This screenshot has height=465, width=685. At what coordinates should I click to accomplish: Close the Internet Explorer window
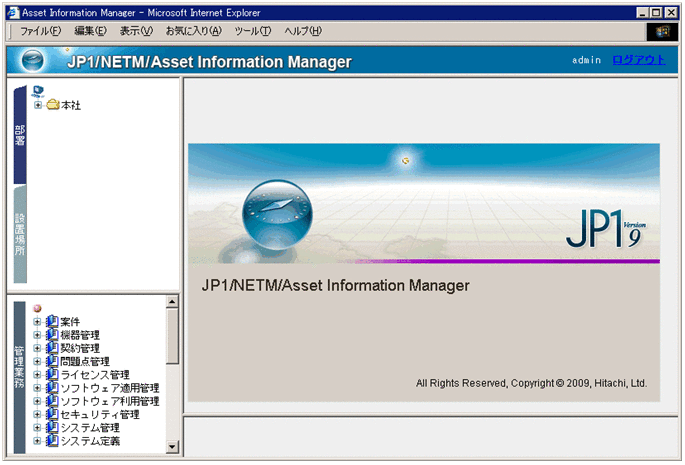click(671, 13)
